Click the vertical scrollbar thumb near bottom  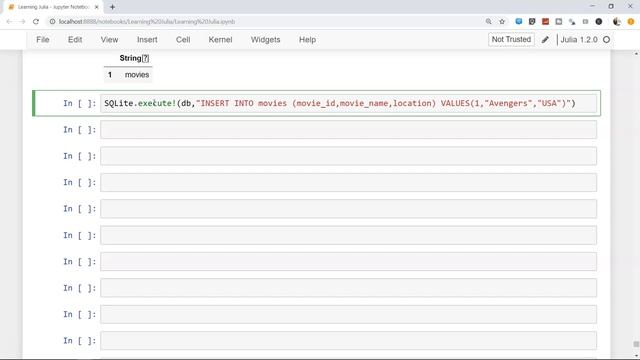[x=636, y=344]
